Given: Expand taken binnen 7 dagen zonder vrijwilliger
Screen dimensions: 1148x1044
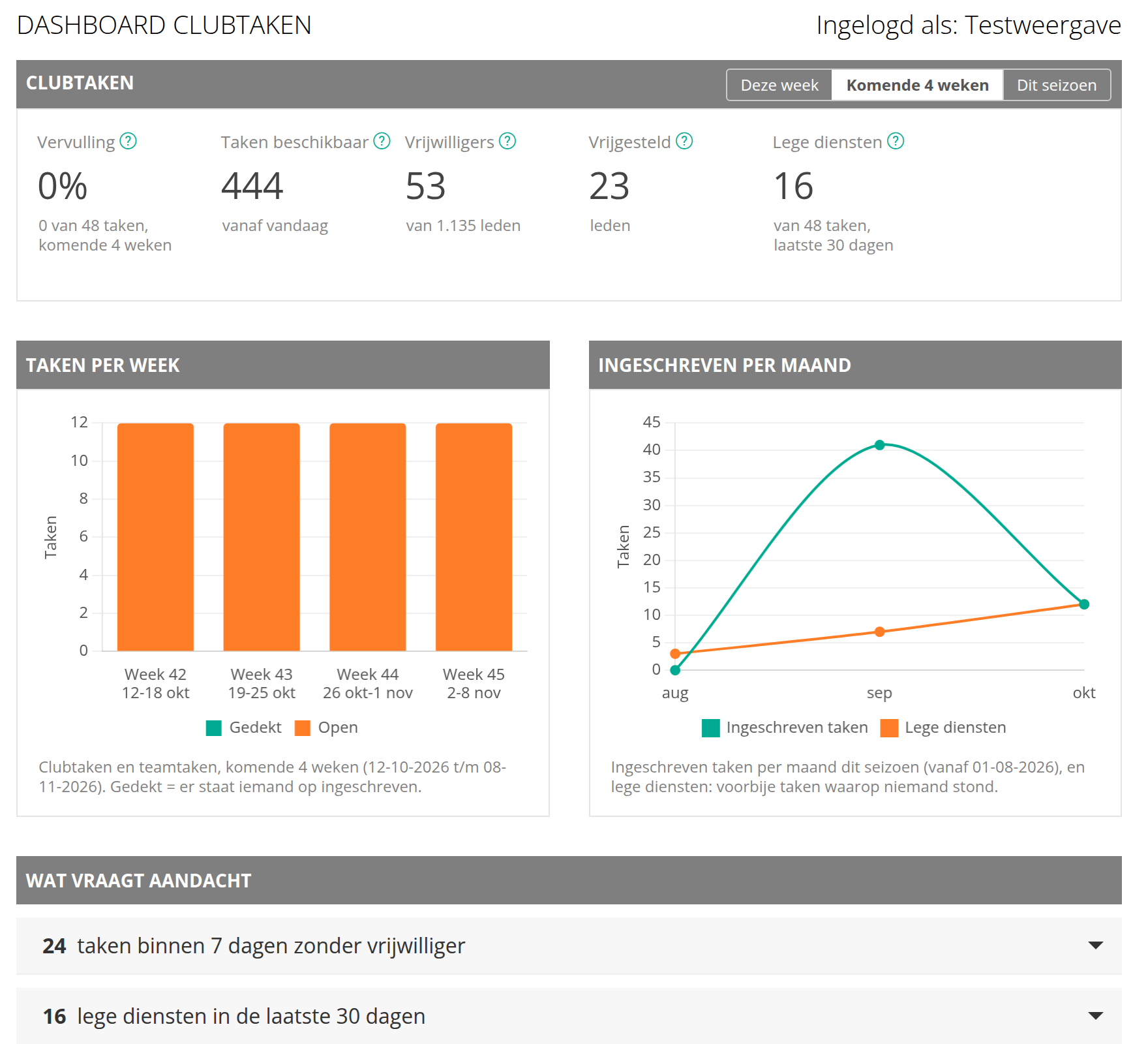Looking at the screenshot, I should [569, 945].
